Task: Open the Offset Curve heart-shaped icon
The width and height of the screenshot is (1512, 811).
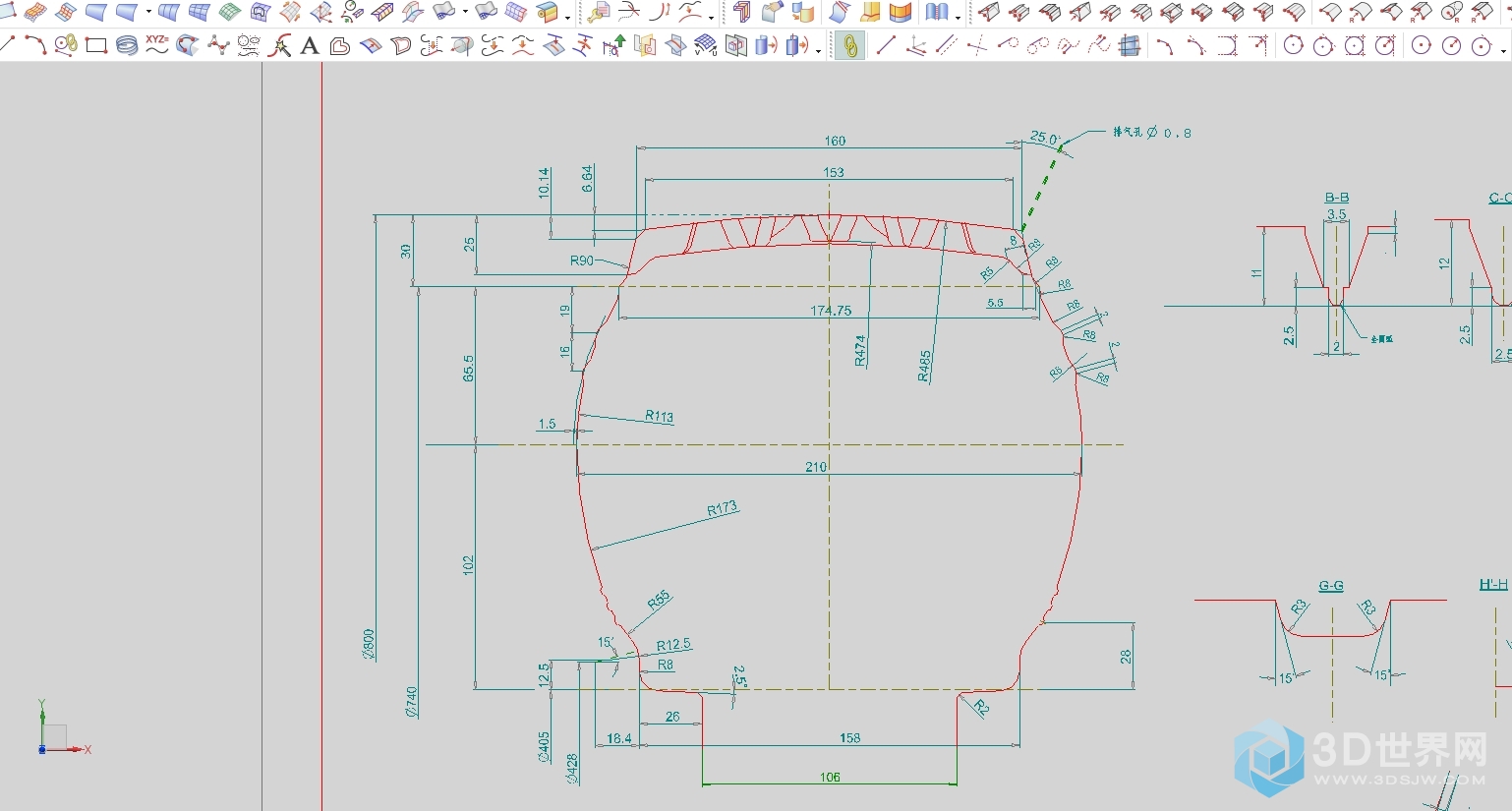Action: pos(340,46)
